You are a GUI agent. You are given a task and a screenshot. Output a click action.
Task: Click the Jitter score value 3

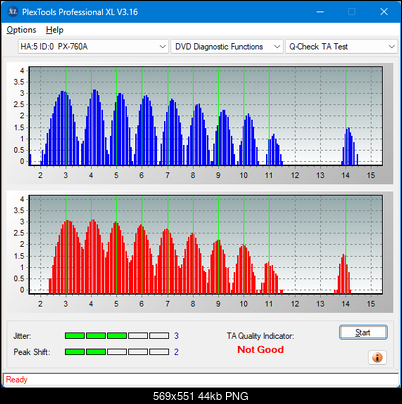[176, 336]
